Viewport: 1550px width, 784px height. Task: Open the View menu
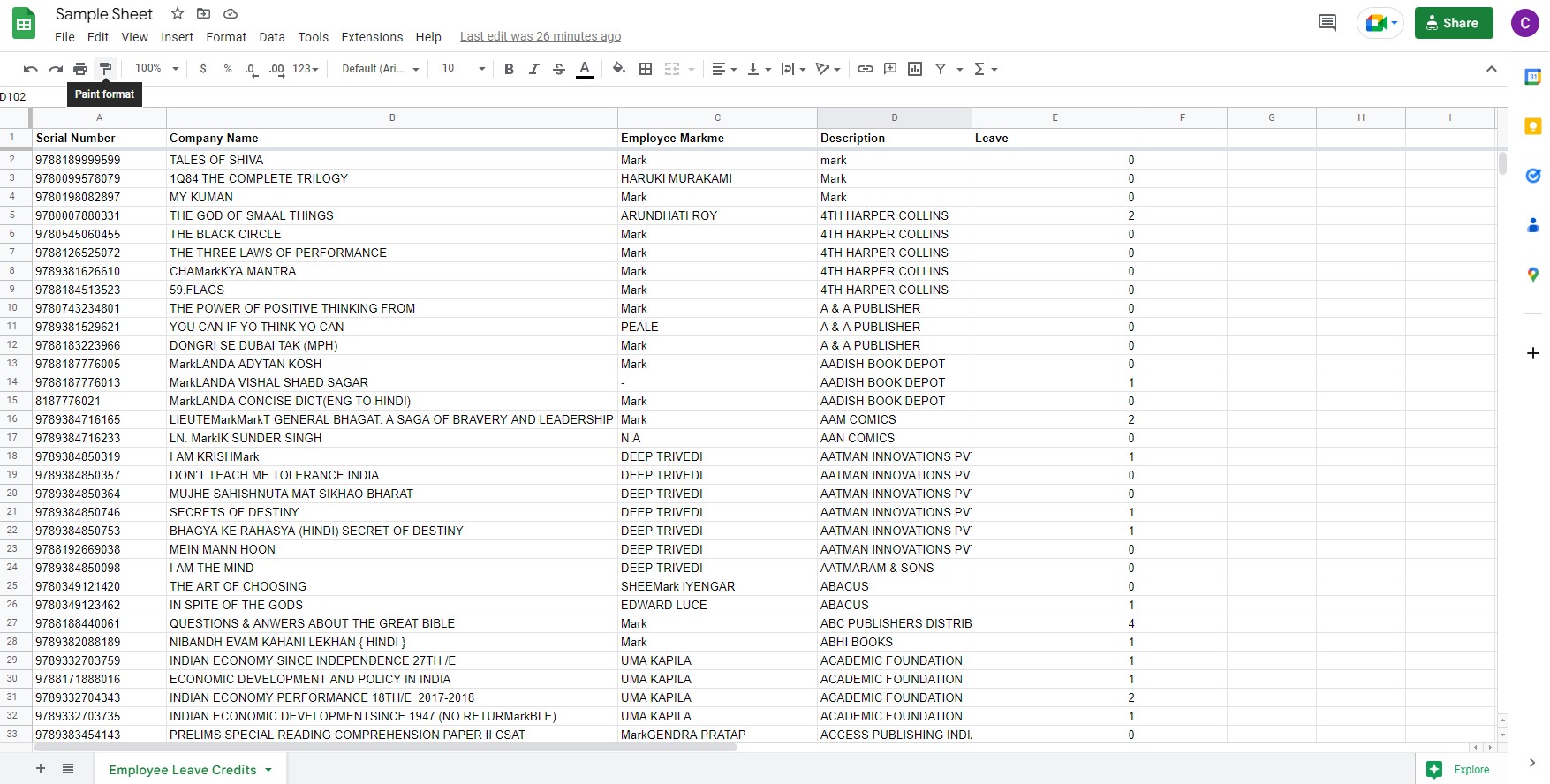135,37
